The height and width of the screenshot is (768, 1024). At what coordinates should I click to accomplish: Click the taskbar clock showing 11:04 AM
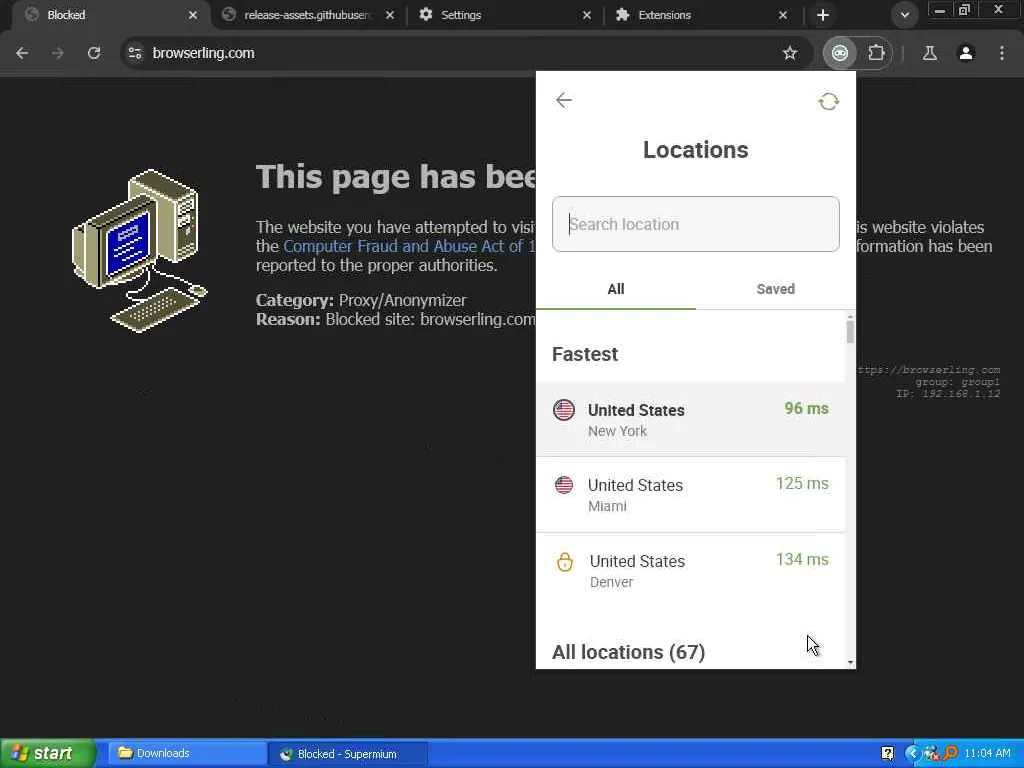tap(987, 754)
